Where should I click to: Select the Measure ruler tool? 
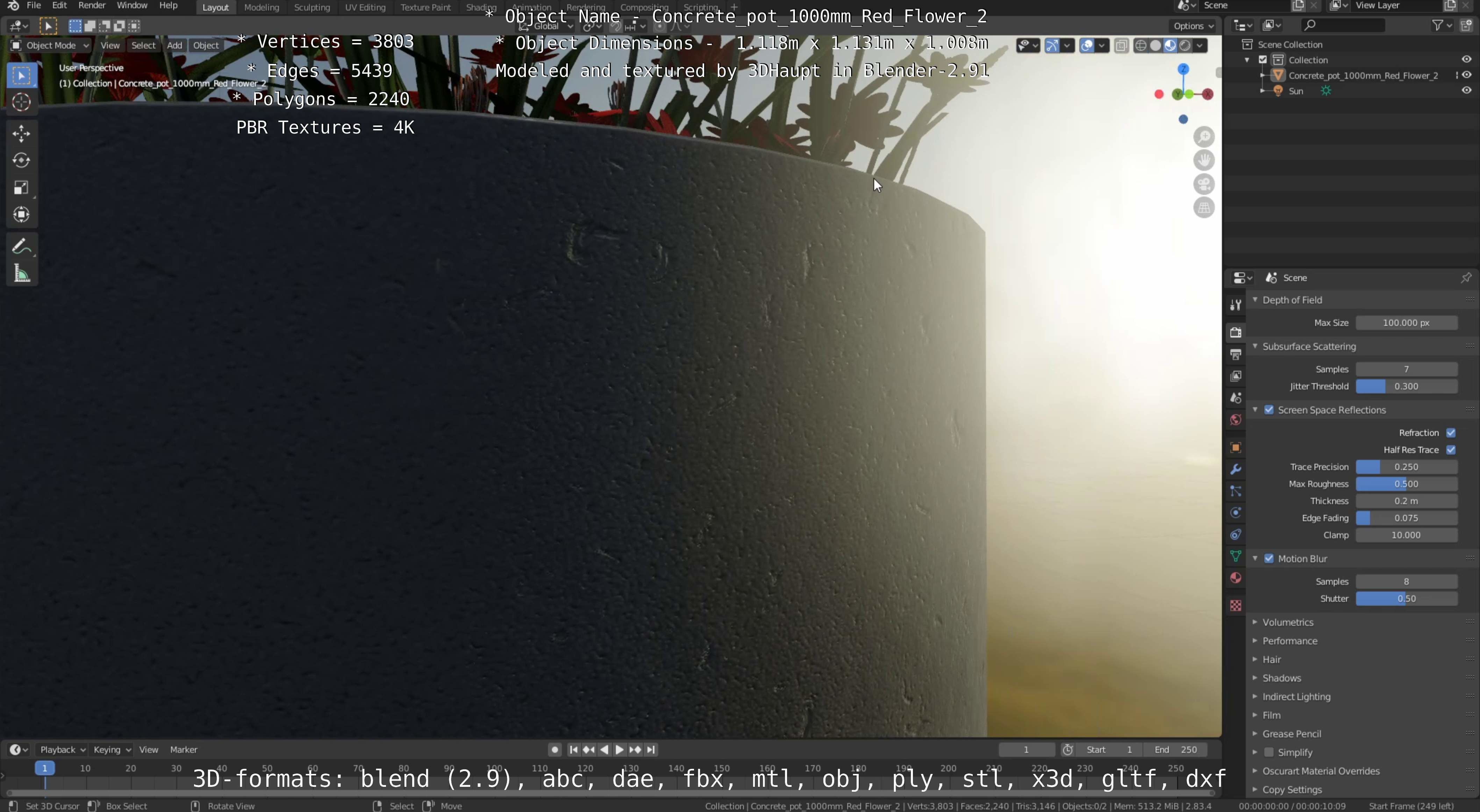tap(21, 274)
